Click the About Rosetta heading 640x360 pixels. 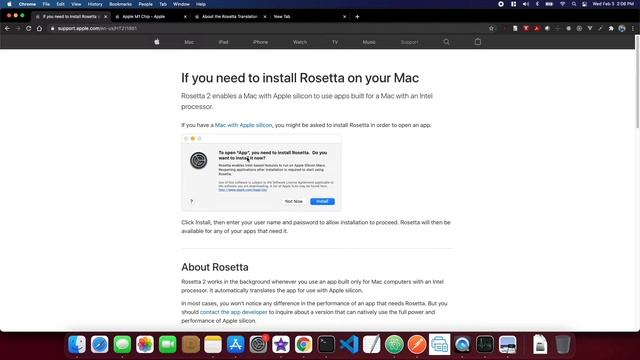[215, 267]
